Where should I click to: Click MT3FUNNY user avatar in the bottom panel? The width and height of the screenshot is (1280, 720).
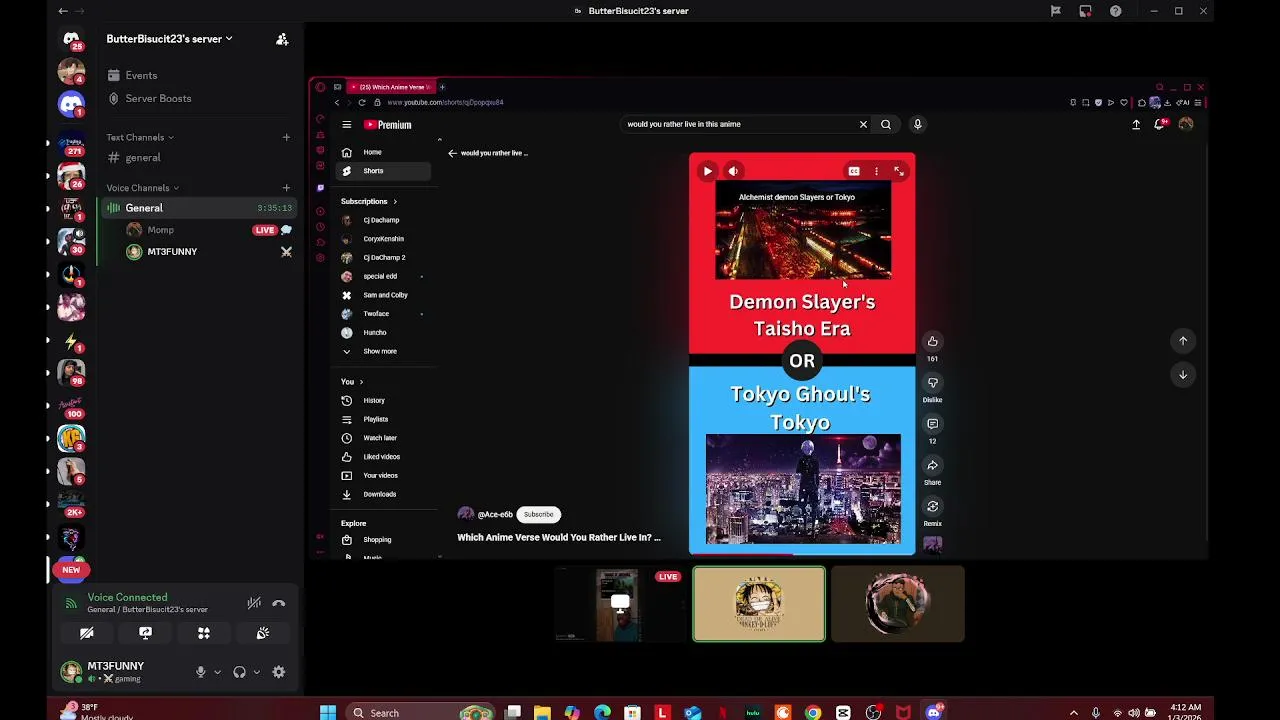pyautogui.click(x=71, y=672)
